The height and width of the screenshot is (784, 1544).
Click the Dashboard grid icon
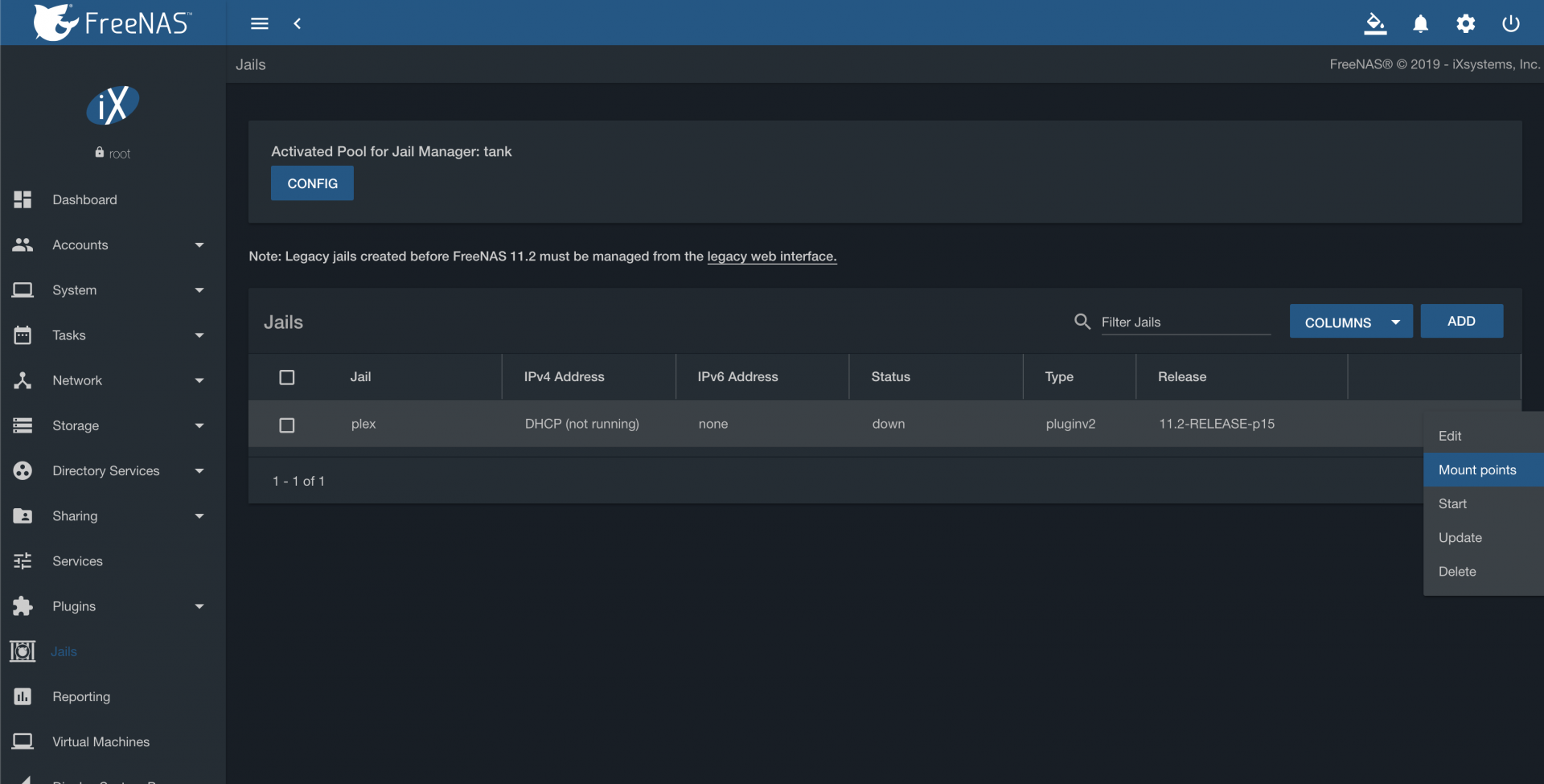point(23,199)
